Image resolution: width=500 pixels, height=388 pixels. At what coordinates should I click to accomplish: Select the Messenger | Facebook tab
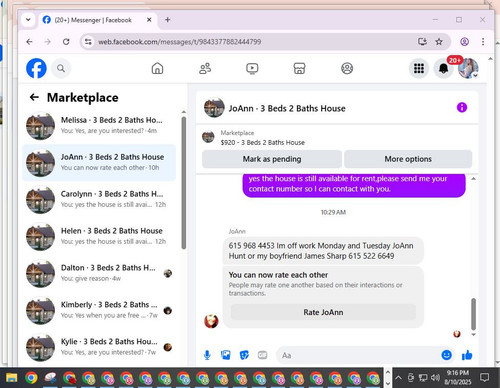[x=97, y=20]
